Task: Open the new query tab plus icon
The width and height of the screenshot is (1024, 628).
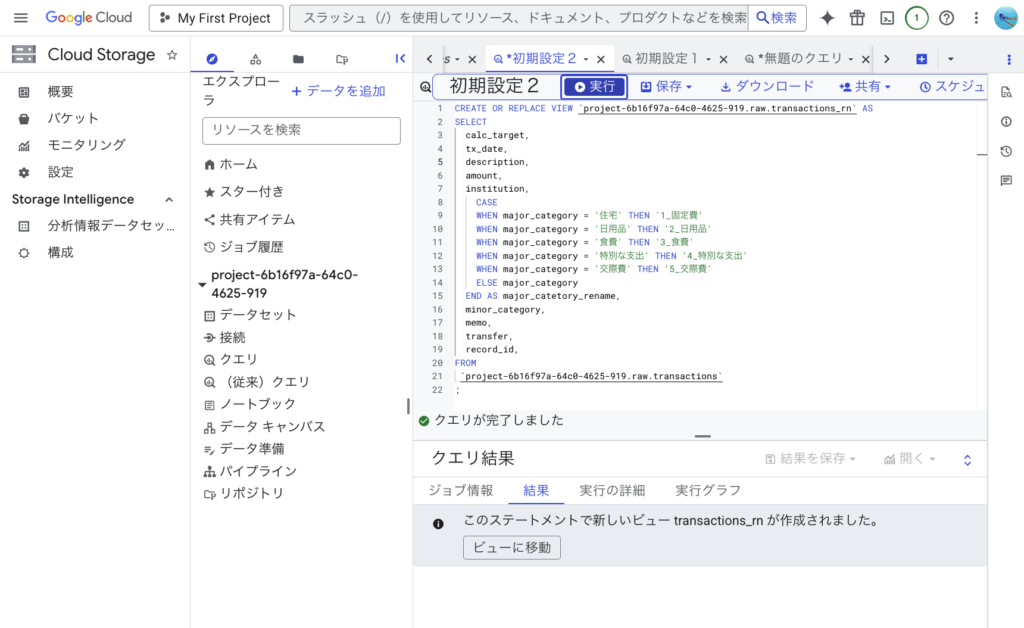Action: (x=921, y=59)
